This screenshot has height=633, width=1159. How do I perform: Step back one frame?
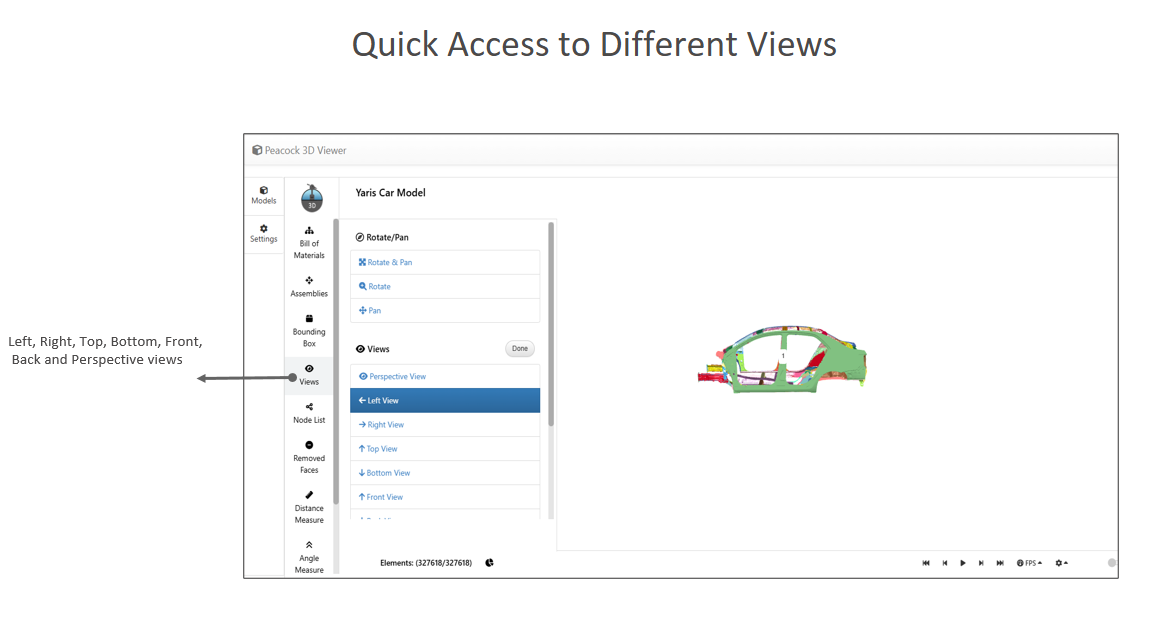[945, 563]
